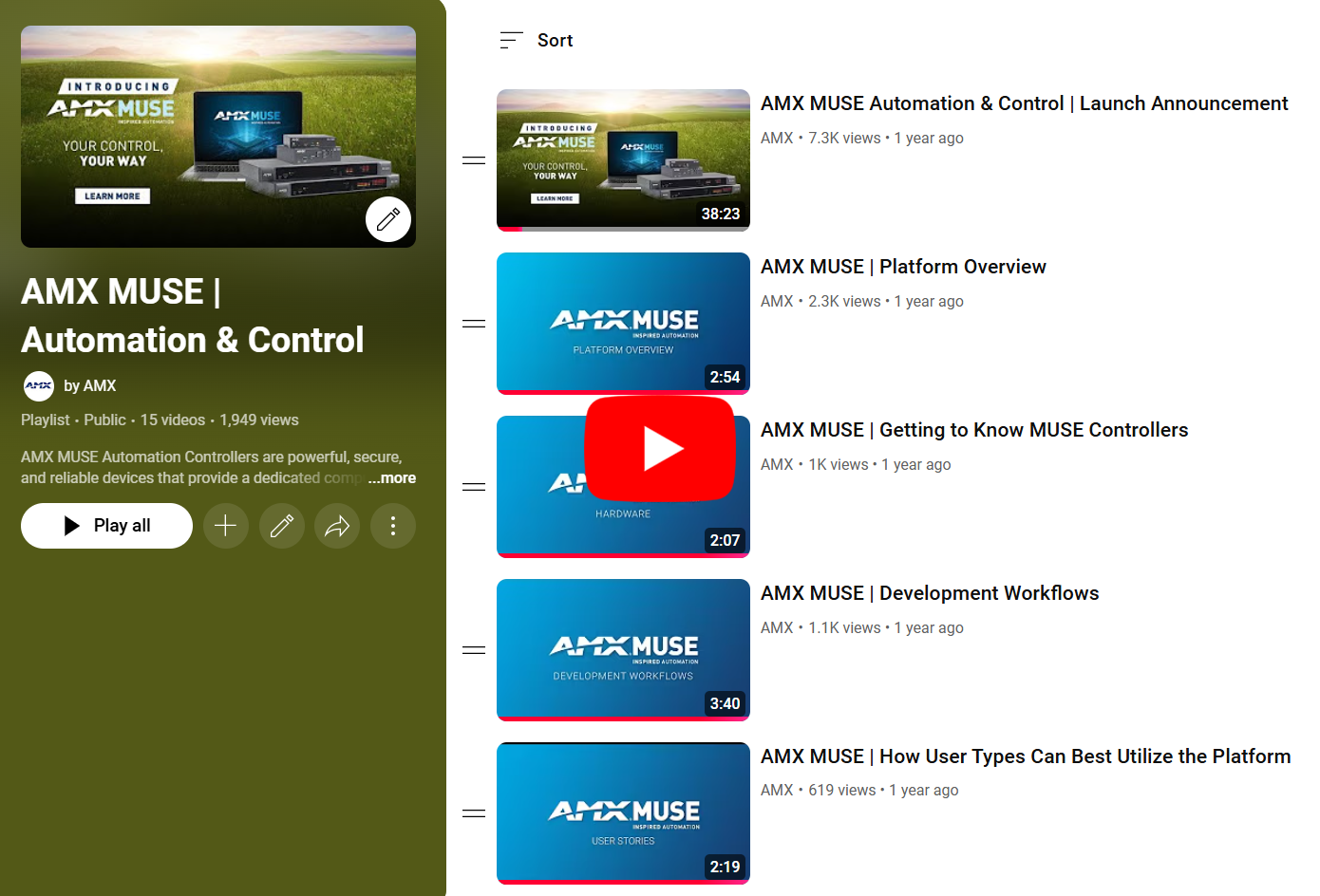This screenshot has height=896, width=1320.
Task: Open the video 'AMX MUSE | Platform Overview'
Action: coord(903,267)
